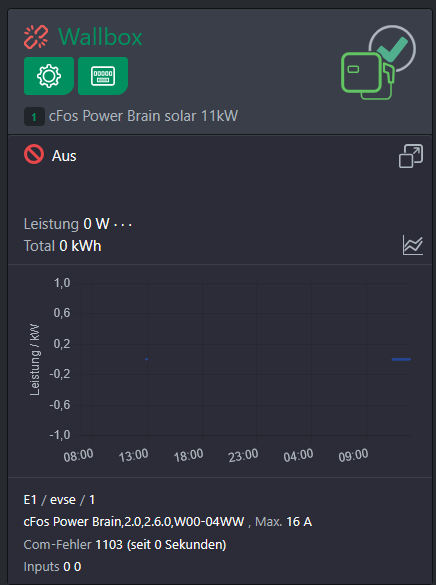Viewport: 436px width, 585px height.
Task: Click the red 'Aus' disabled icon
Action: (x=34, y=154)
